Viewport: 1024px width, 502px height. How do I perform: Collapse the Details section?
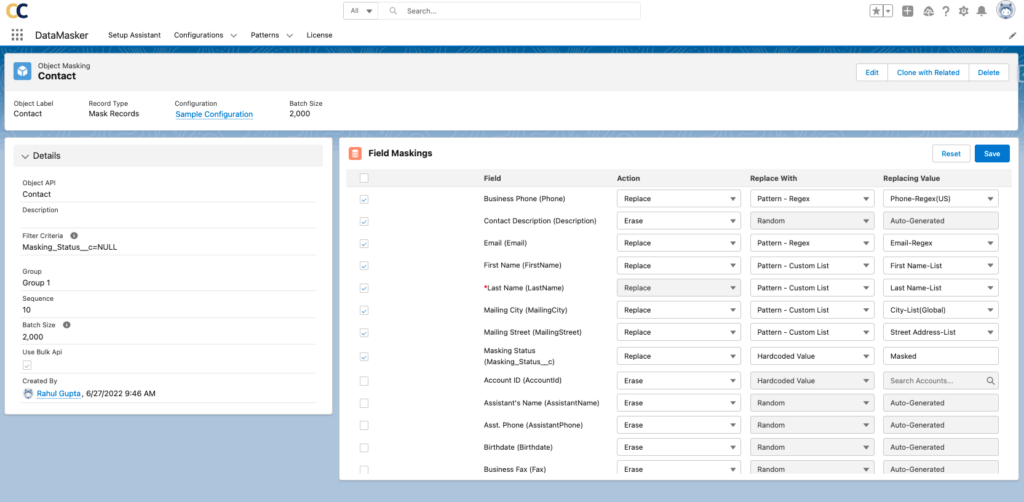coord(25,156)
